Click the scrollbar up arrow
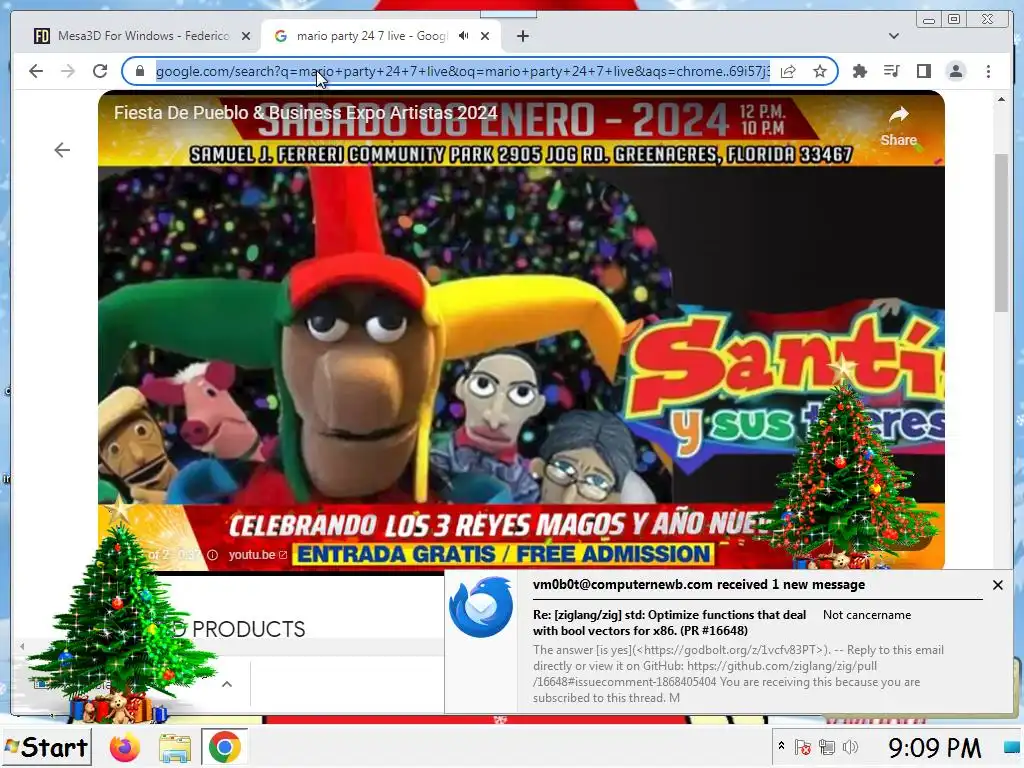 point(1001,100)
